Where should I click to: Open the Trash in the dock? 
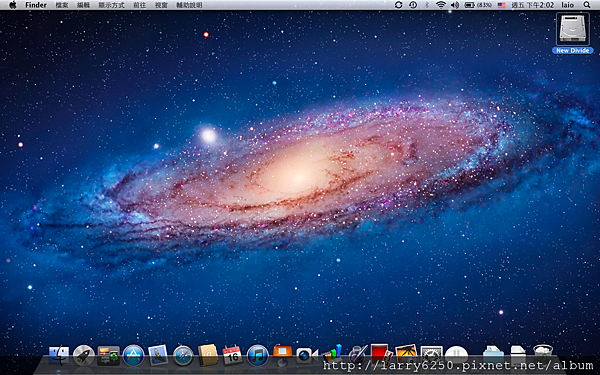click(x=543, y=355)
